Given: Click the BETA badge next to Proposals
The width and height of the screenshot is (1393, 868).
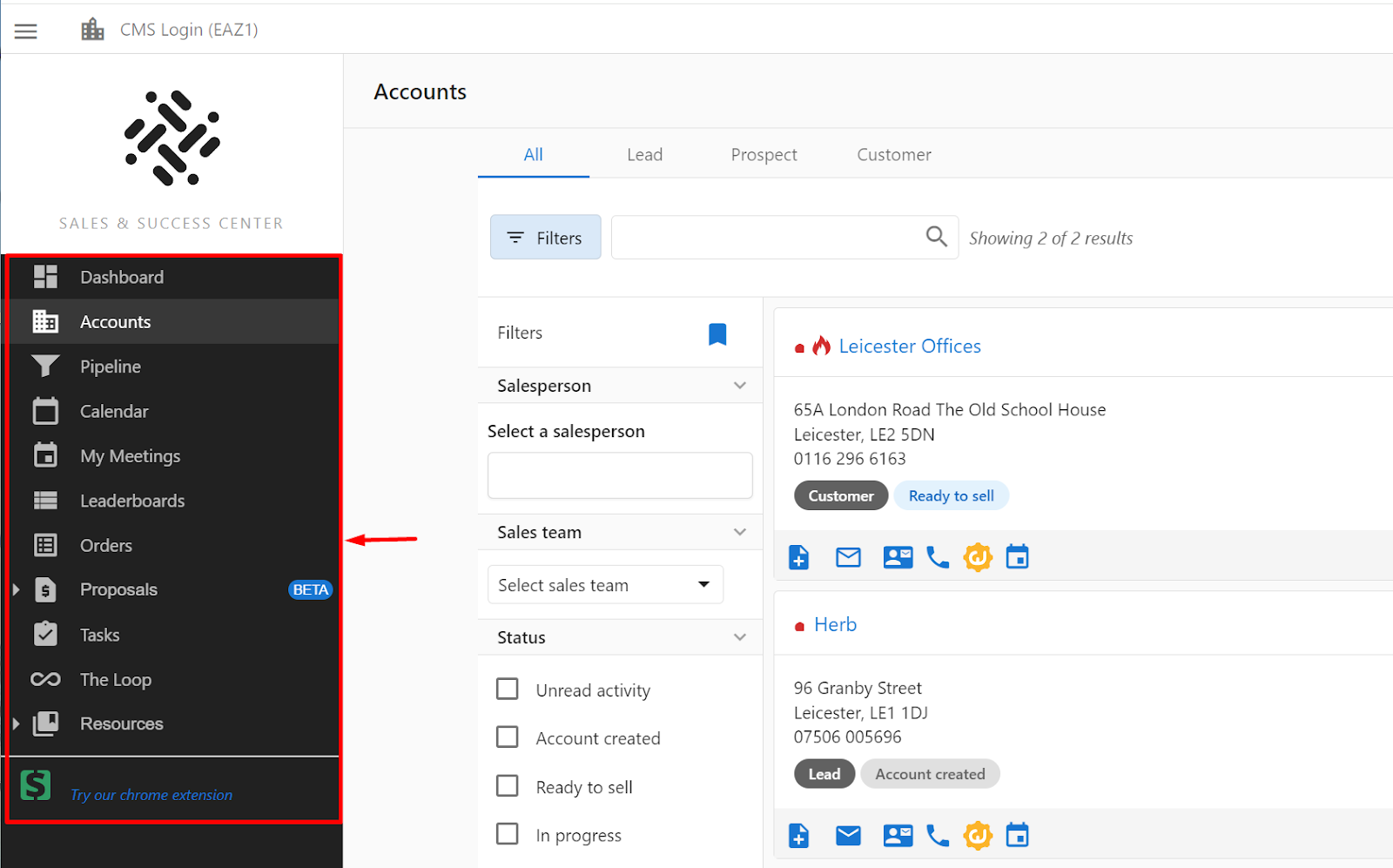Looking at the screenshot, I should (310, 589).
